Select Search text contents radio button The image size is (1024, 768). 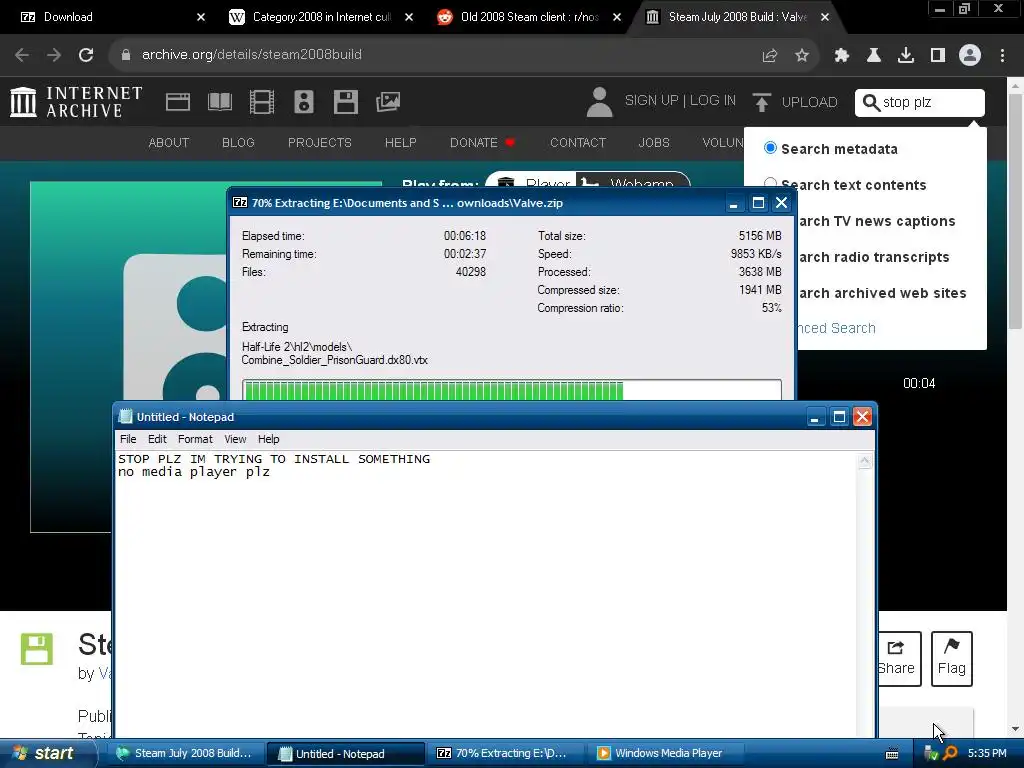tap(771, 184)
